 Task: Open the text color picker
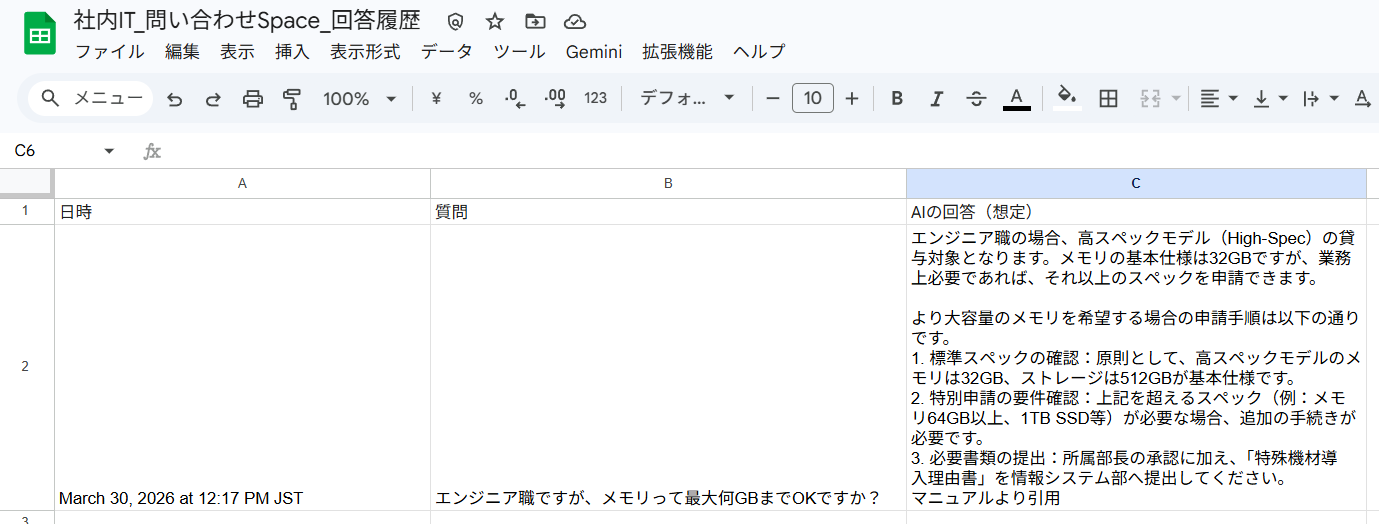click(1016, 98)
